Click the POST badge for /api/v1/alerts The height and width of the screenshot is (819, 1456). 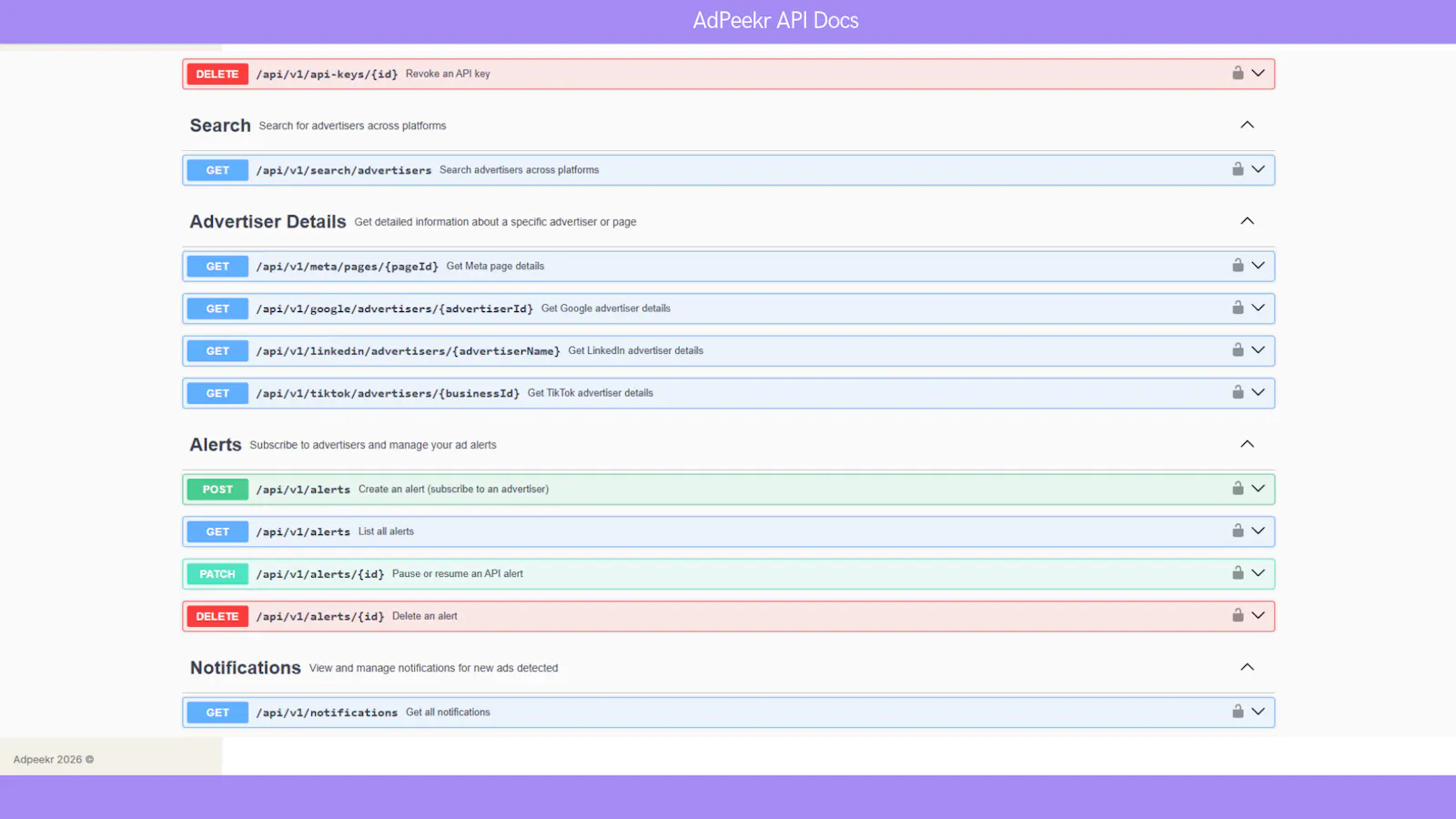217,490
